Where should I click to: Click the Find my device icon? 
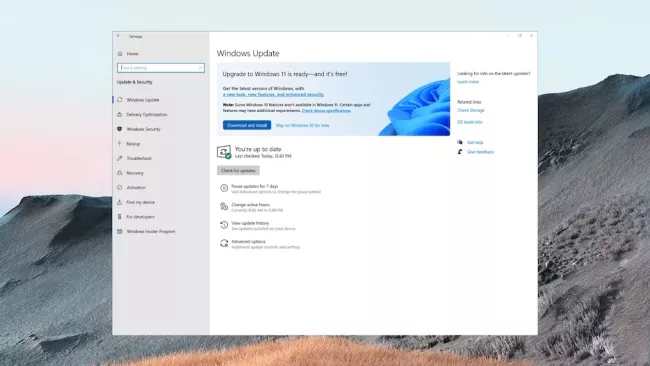(120, 202)
